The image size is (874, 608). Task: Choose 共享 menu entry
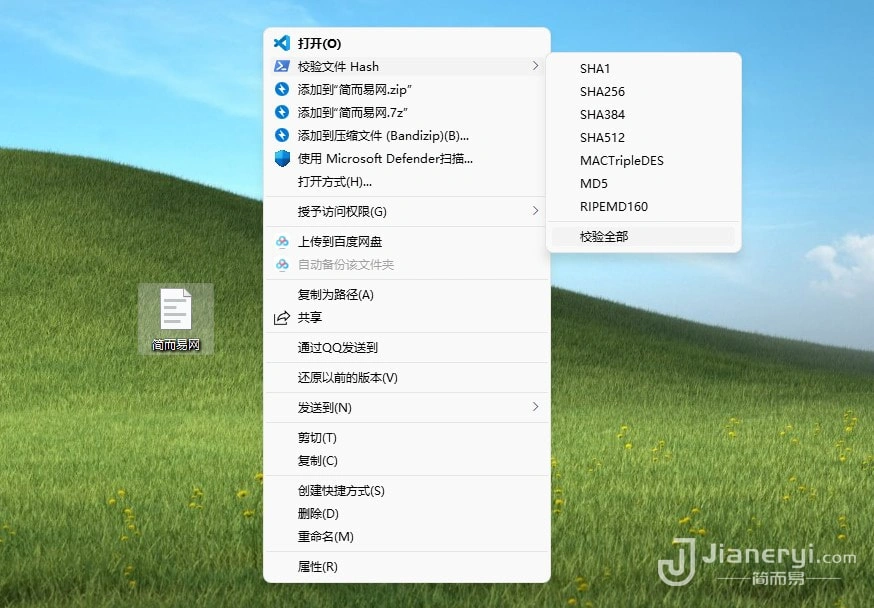(407, 318)
